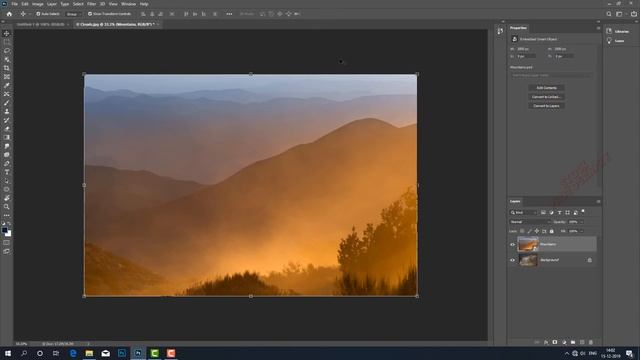Open the History panel icon
Viewport: 640px width, 360px height.
coord(500,31)
